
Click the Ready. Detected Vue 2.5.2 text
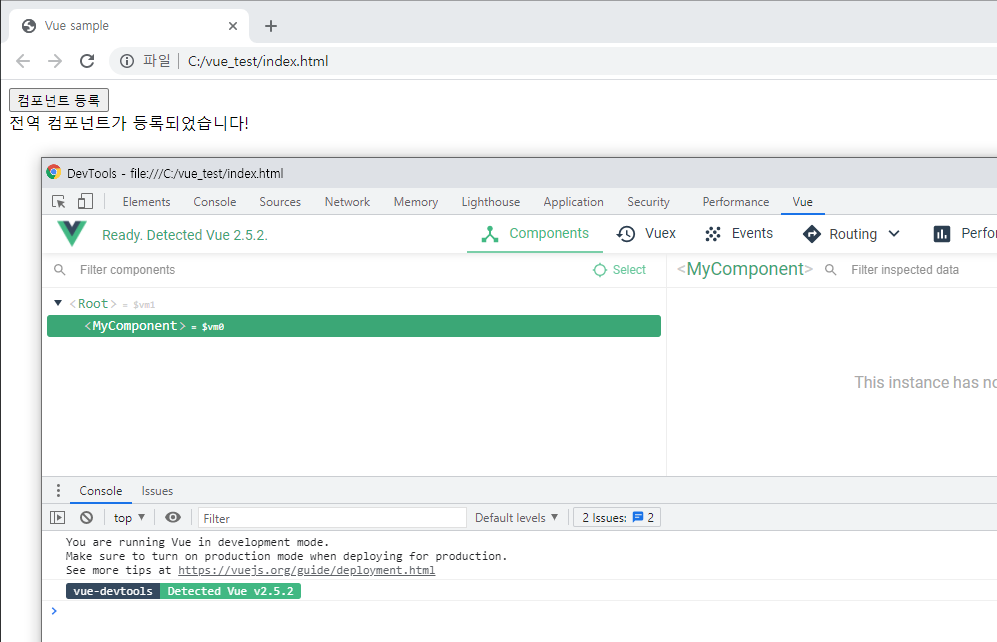click(184, 235)
